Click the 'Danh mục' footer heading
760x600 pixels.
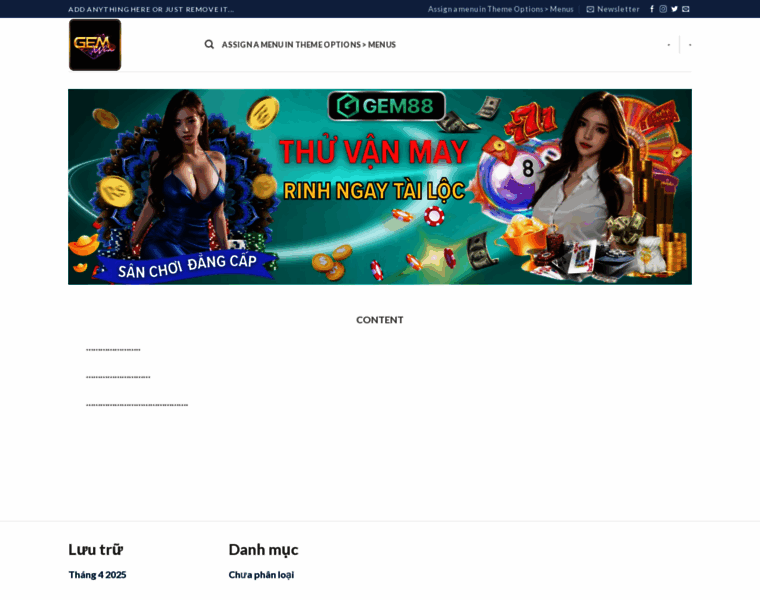[263, 549]
